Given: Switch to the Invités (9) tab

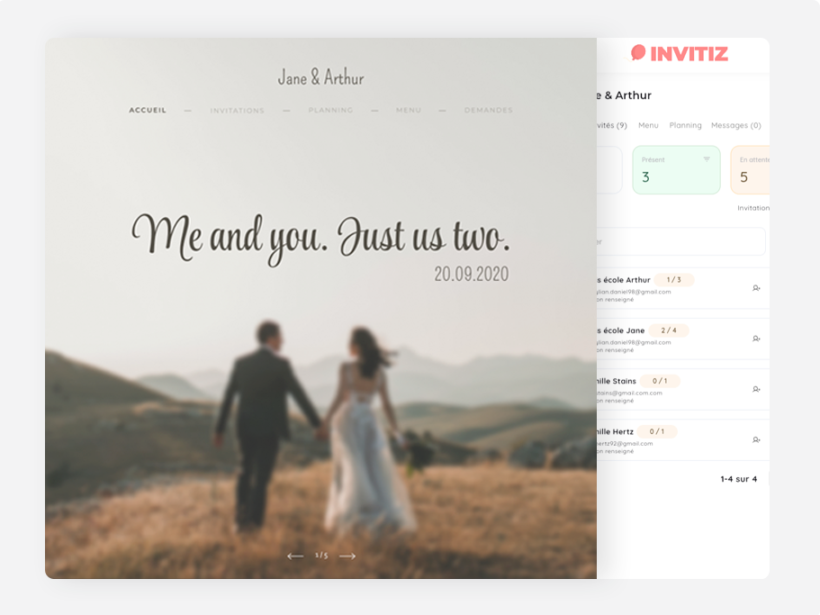Looking at the screenshot, I should 612,126.
